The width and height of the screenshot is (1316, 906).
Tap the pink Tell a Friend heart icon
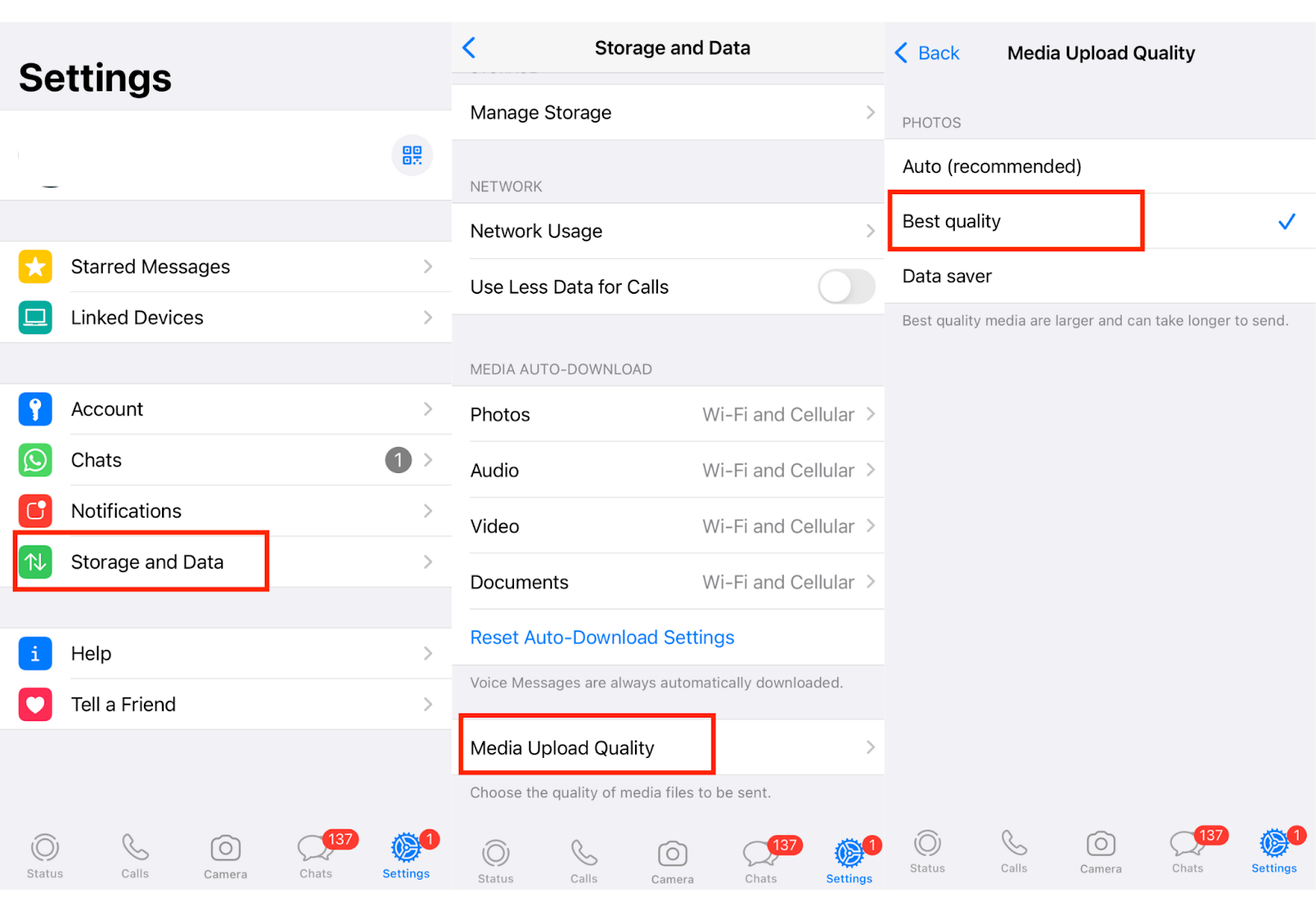[35, 704]
